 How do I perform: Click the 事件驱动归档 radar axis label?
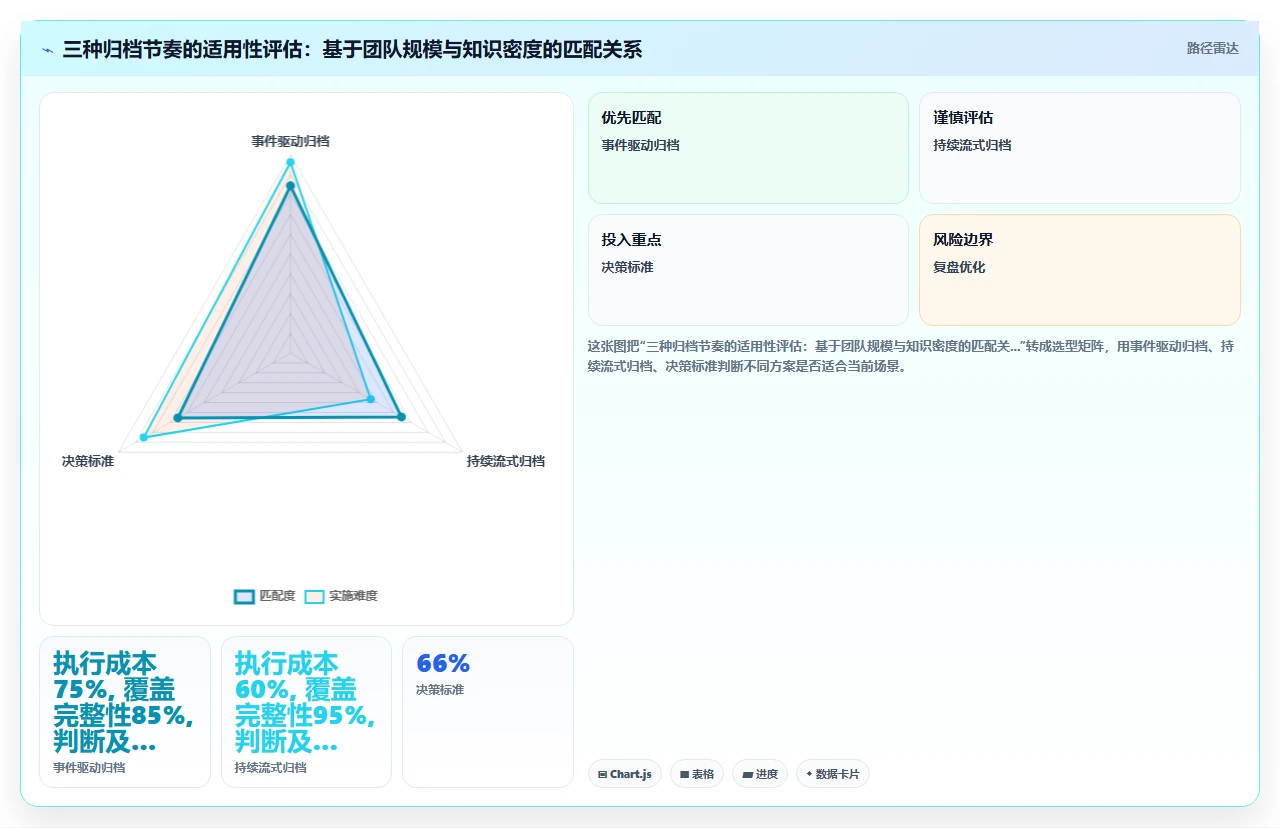tap(290, 141)
